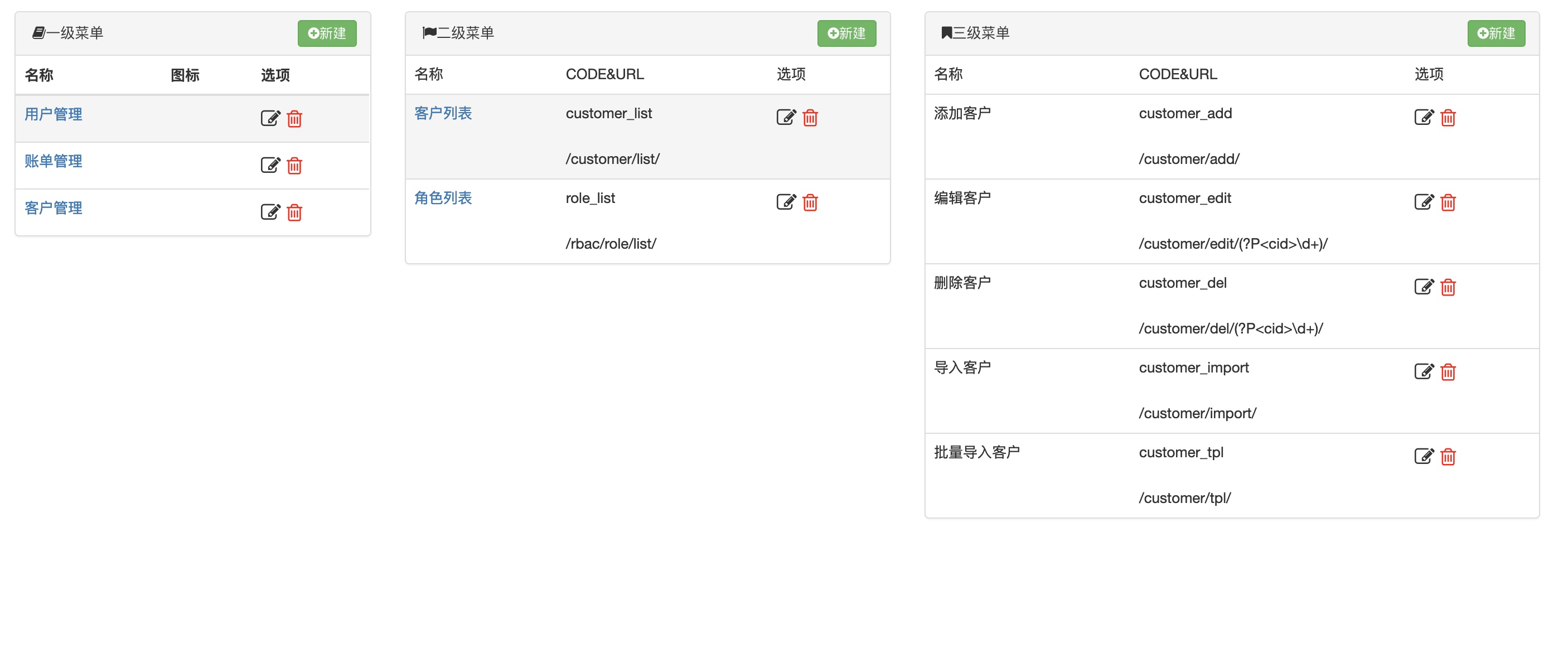Click the 图标 column header

[x=185, y=75]
